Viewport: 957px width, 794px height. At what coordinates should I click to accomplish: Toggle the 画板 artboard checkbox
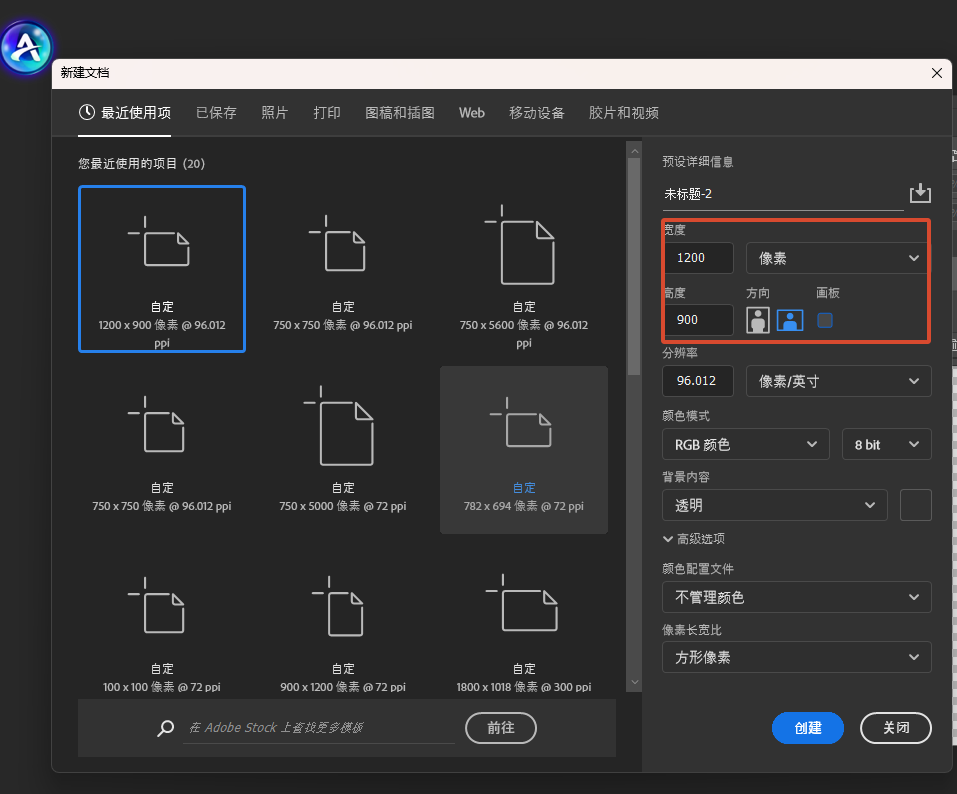click(x=825, y=320)
